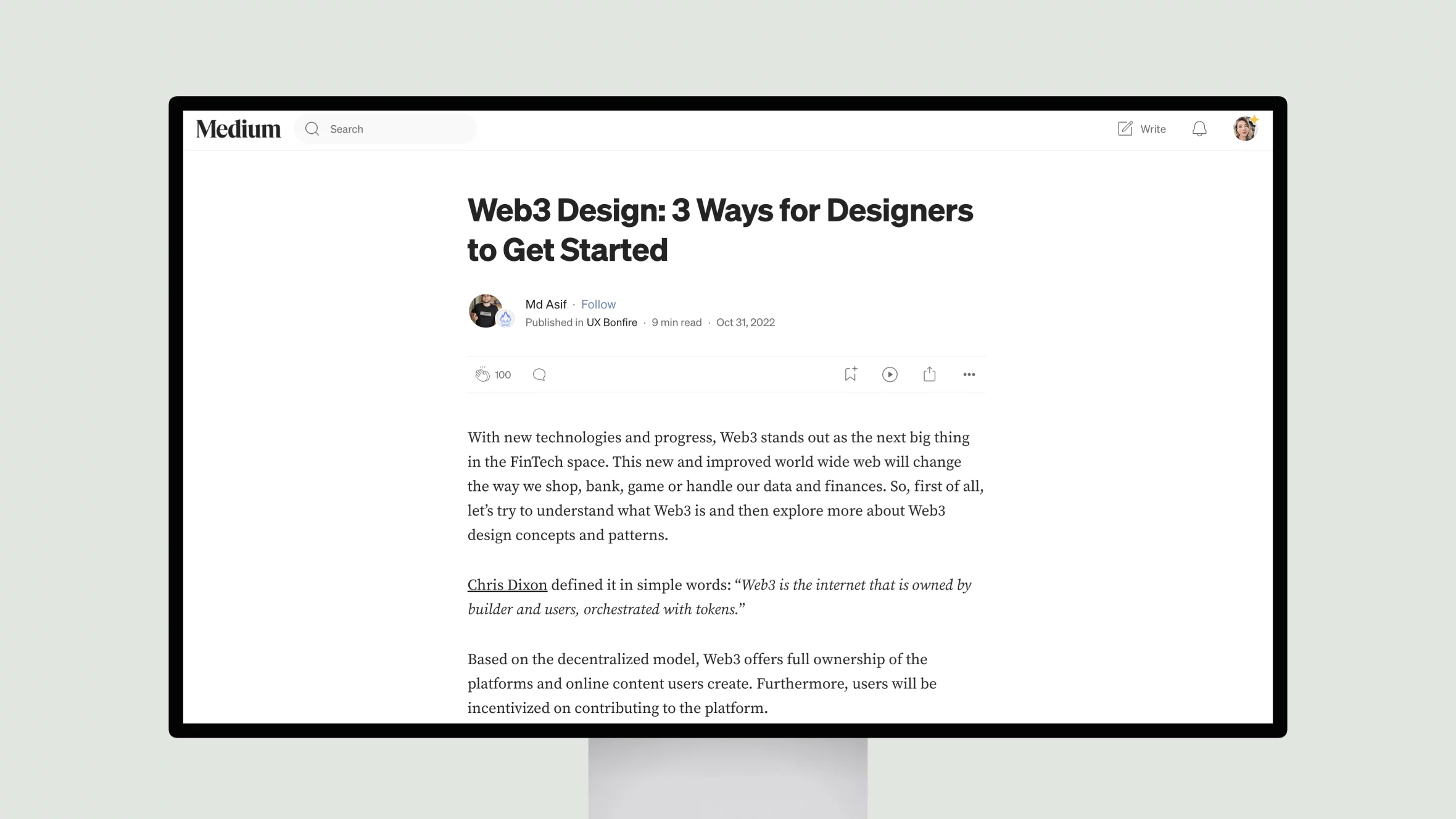Click the Medium logo to go home
1456x819 pixels.
[x=238, y=128]
